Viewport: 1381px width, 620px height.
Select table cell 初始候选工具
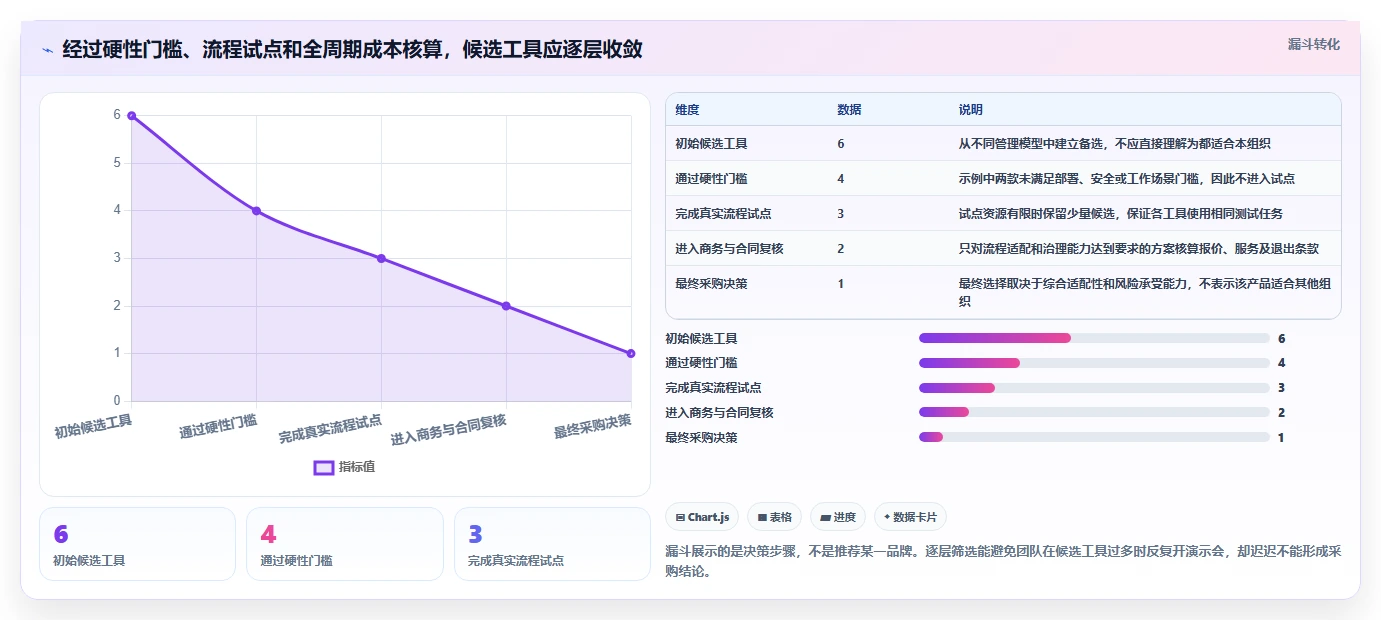(x=711, y=144)
